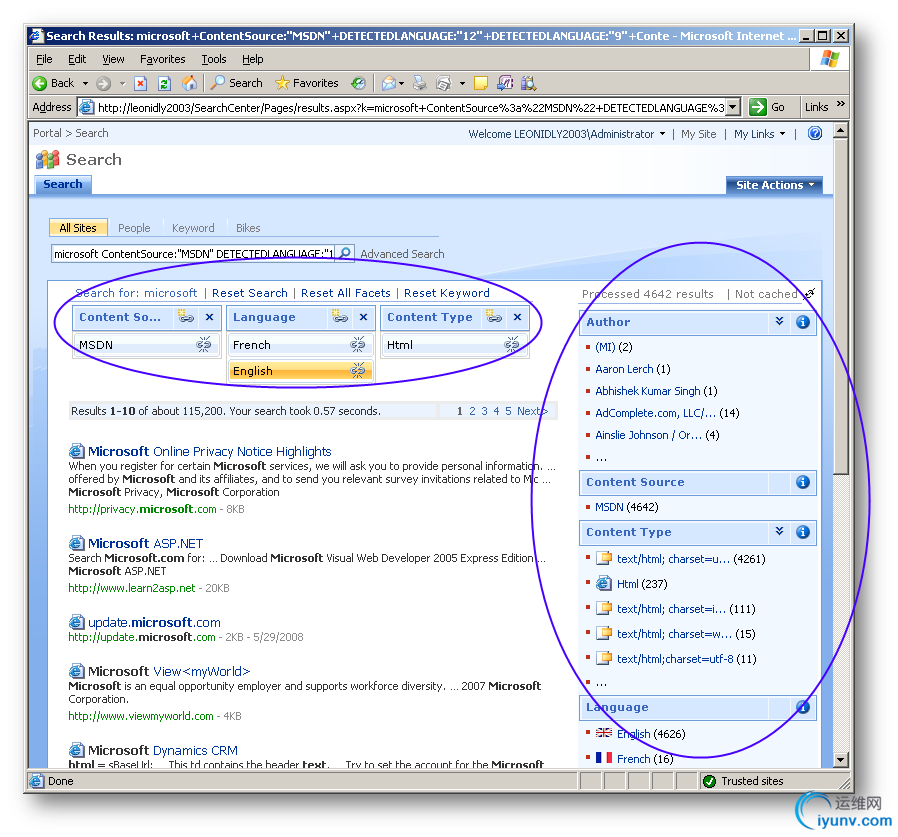The width and height of the screenshot is (898, 837).
Task: Click the Forward arrow icon
Action: pos(104,84)
